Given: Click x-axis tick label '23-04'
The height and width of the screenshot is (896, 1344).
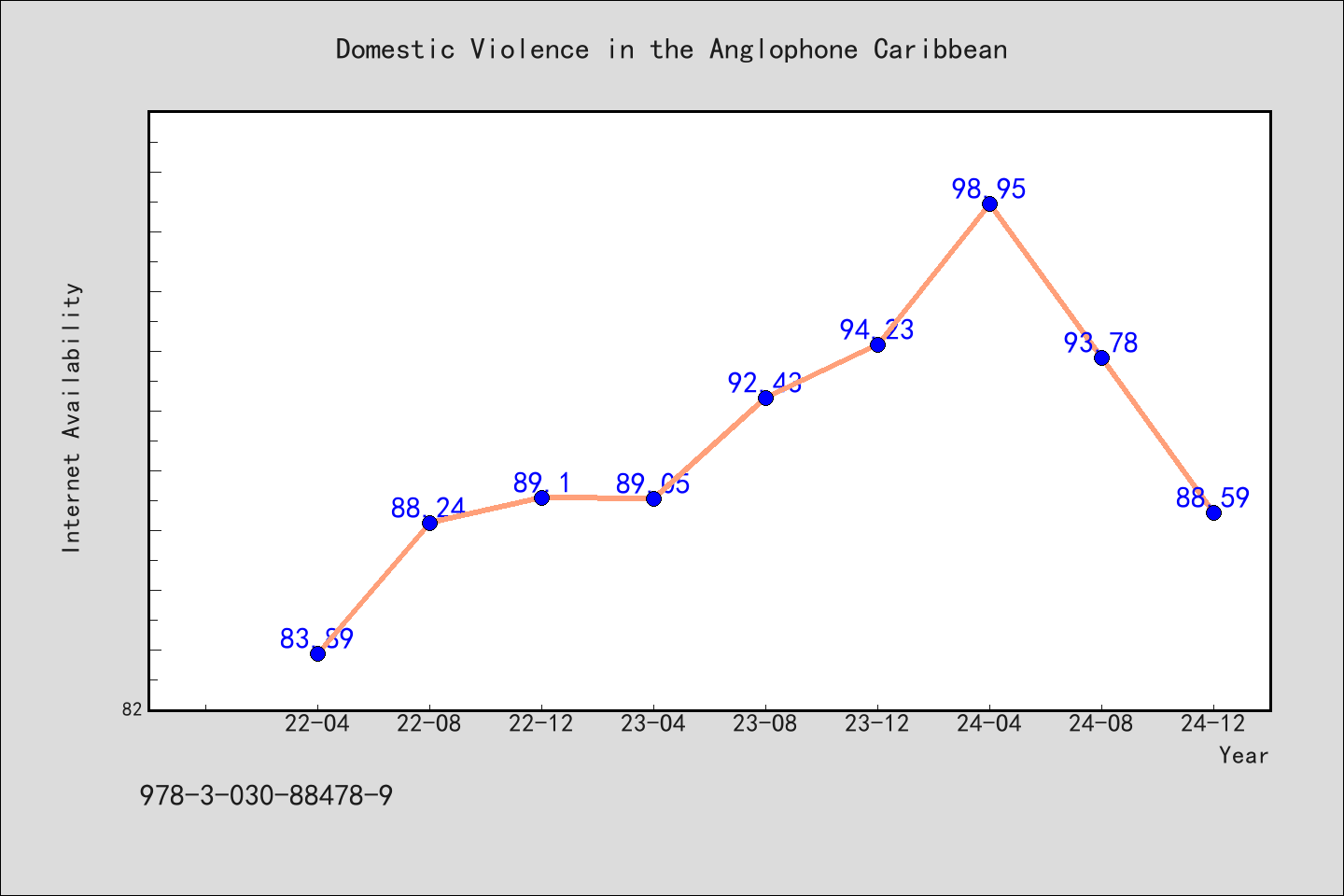Looking at the screenshot, I should click(x=653, y=724).
